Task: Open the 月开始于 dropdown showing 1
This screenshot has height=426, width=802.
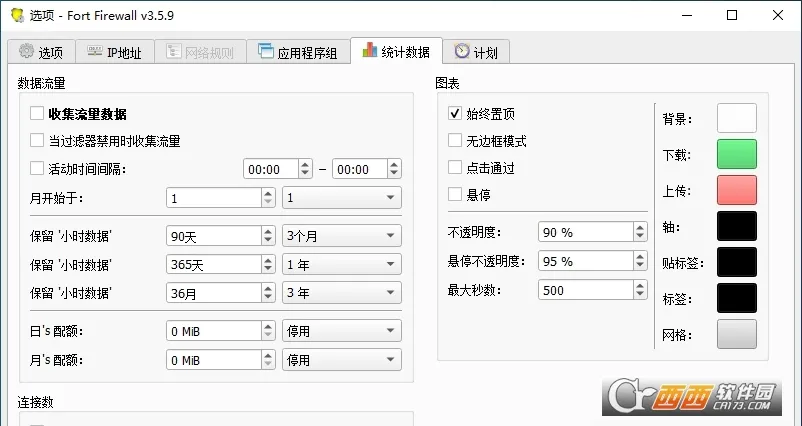Action: [342, 198]
